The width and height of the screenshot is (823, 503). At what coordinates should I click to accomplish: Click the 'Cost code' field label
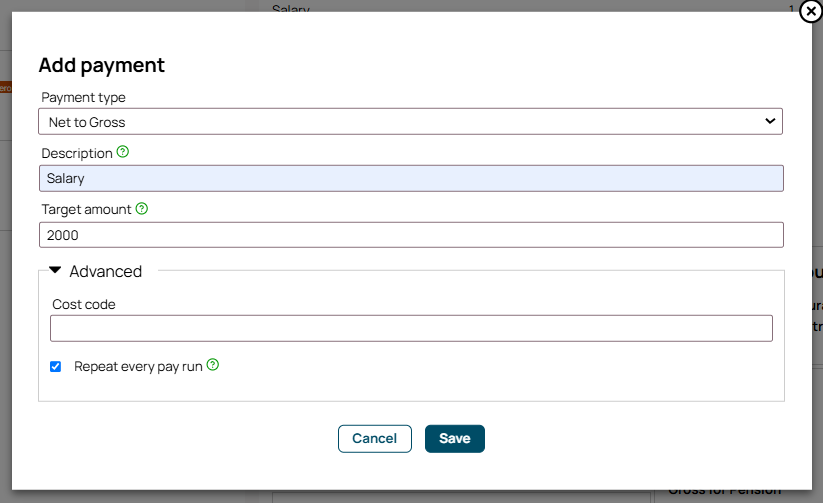click(84, 305)
